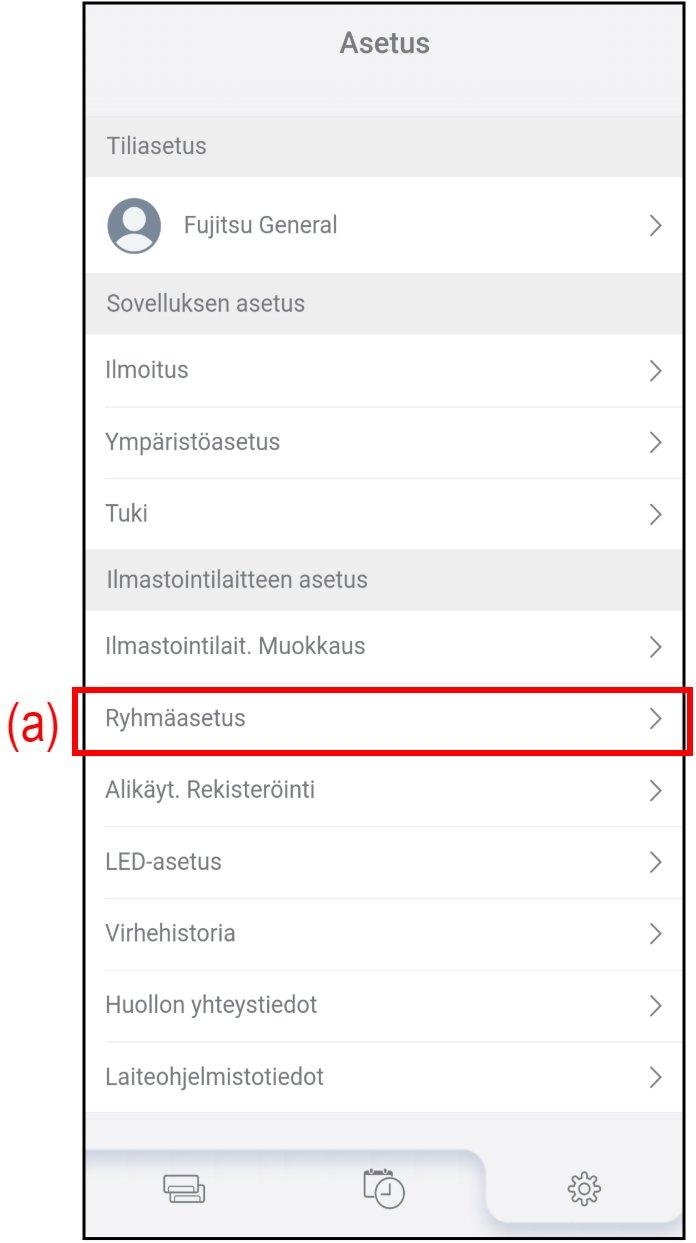696x1243 pixels.
Task: Click the arrow beside Ympäristöasetus
Action: coord(656,443)
